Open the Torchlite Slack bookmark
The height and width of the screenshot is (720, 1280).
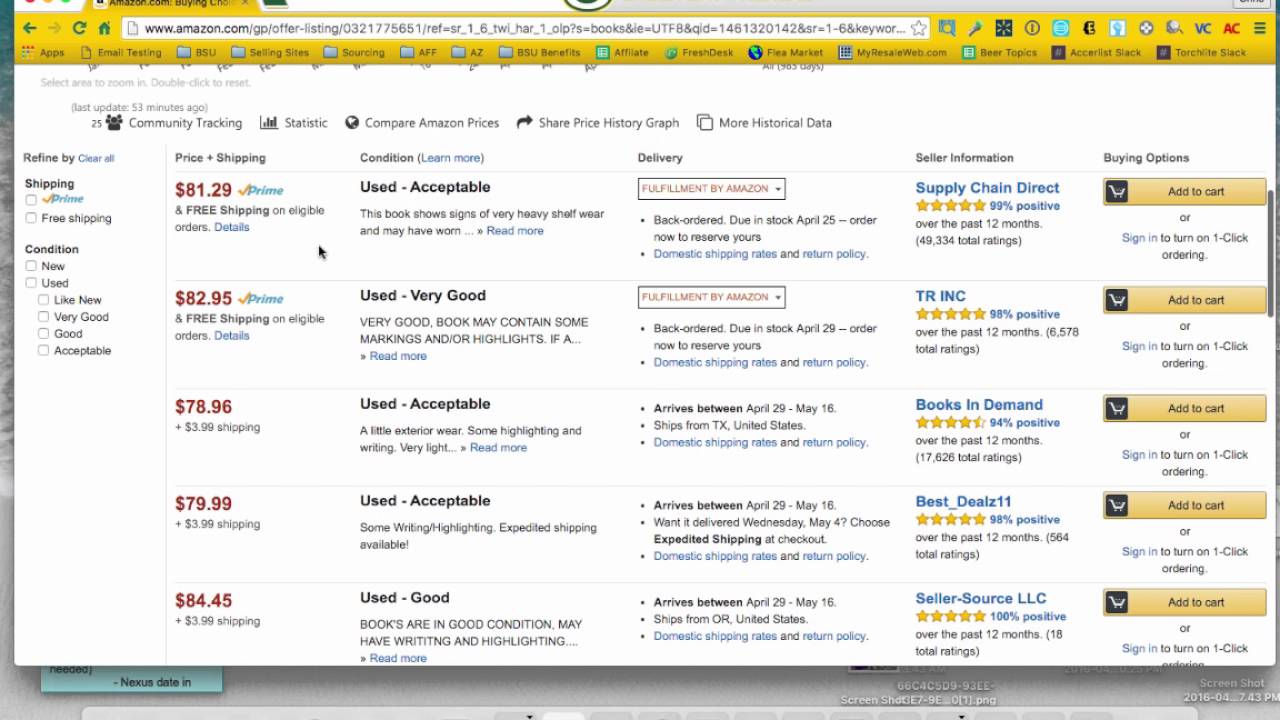pyautogui.click(x=1202, y=52)
